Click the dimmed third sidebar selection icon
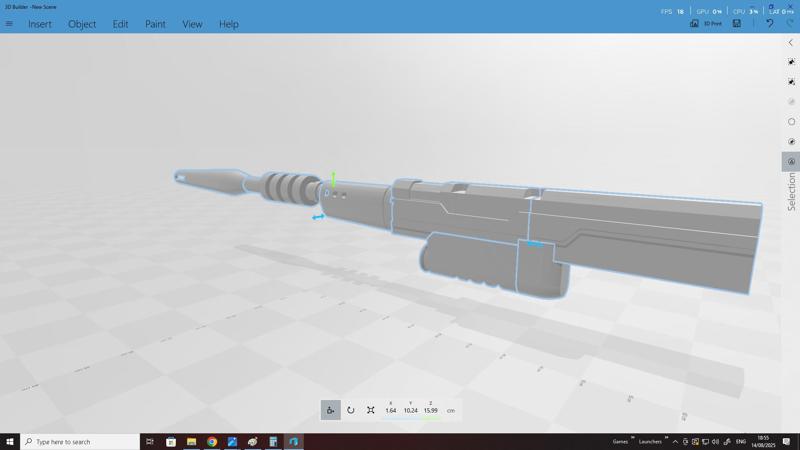 pos(791,102)
